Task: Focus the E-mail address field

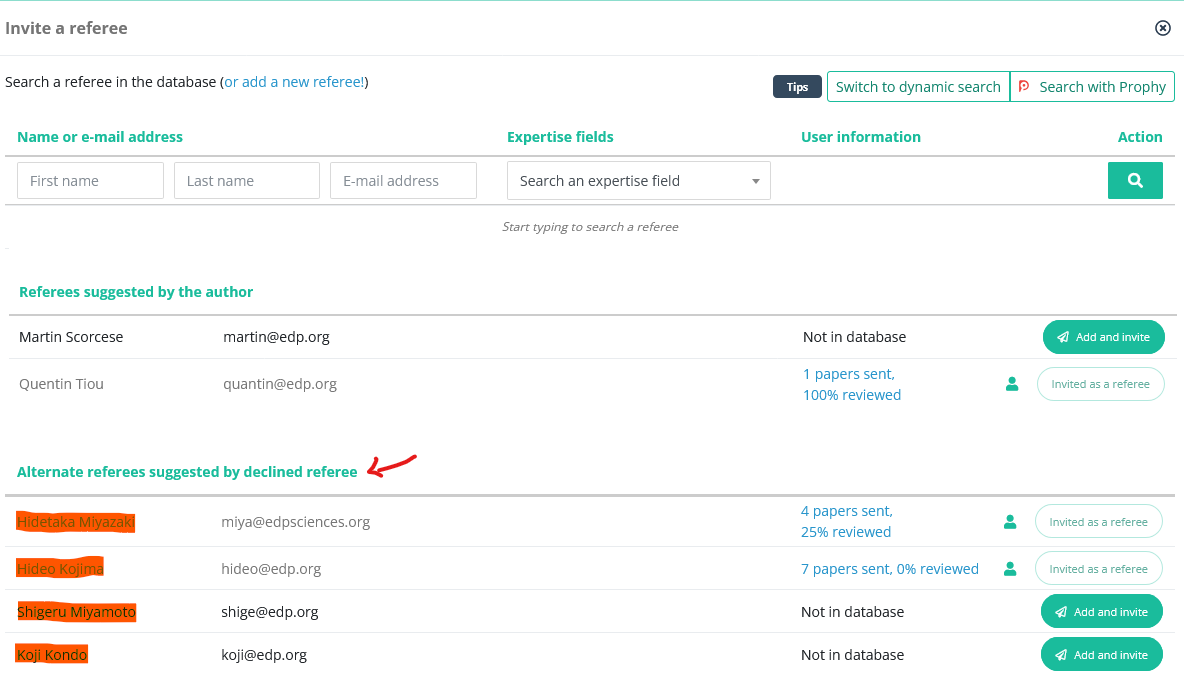Action: (403, 180)
